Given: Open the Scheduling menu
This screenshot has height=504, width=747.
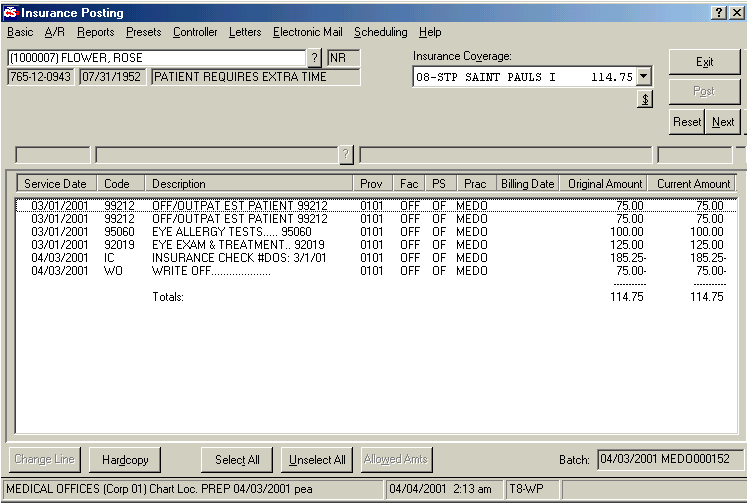Looking at the screenshot, I should coord(380,32).
